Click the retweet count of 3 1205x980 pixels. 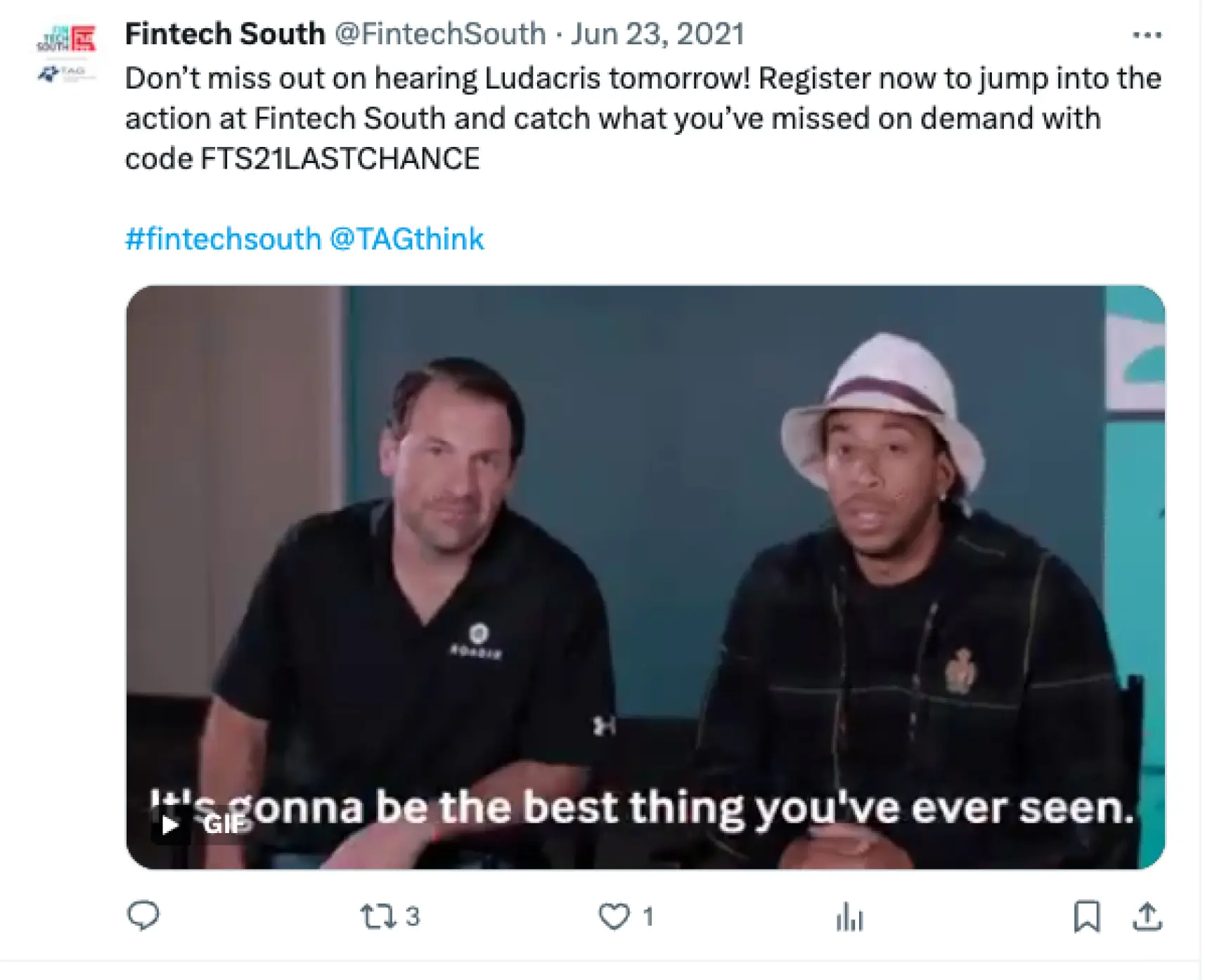coord(413,917)
